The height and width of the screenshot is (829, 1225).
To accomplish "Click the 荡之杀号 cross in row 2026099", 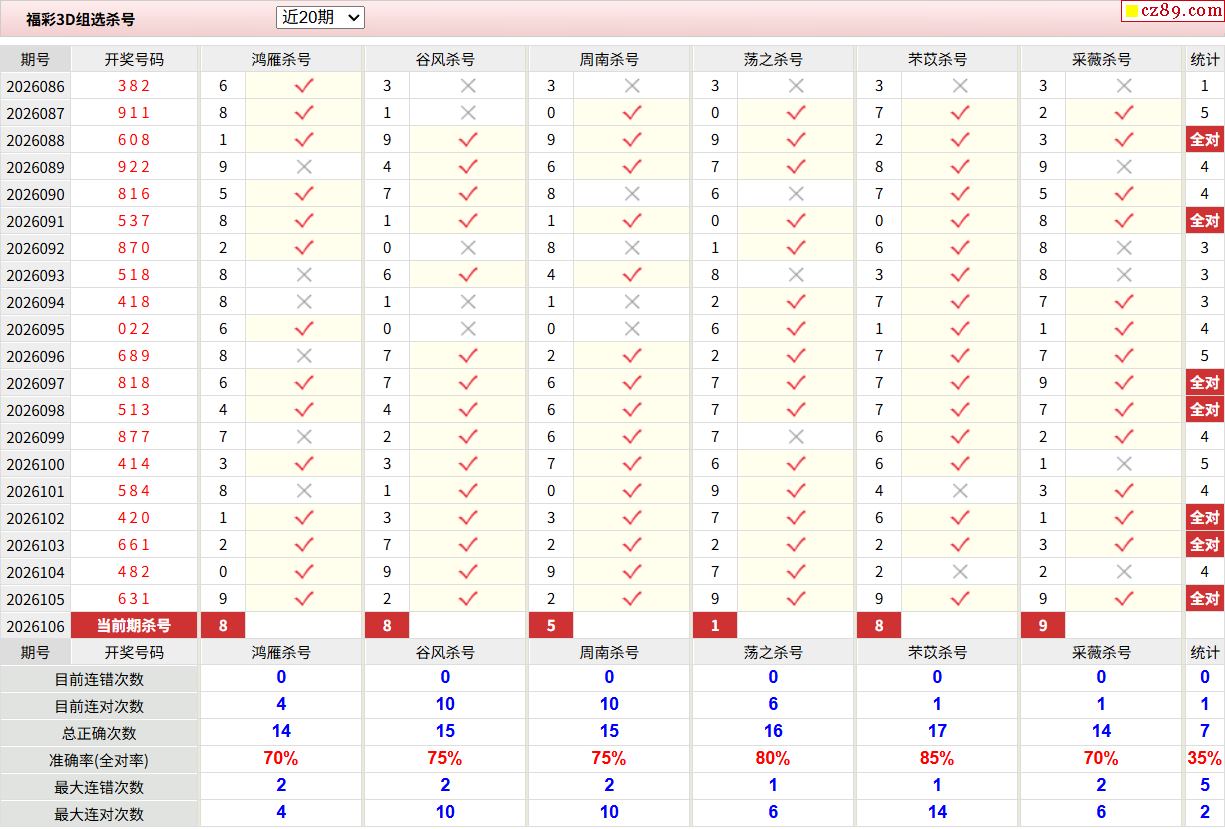I will [x=796, y=437].
